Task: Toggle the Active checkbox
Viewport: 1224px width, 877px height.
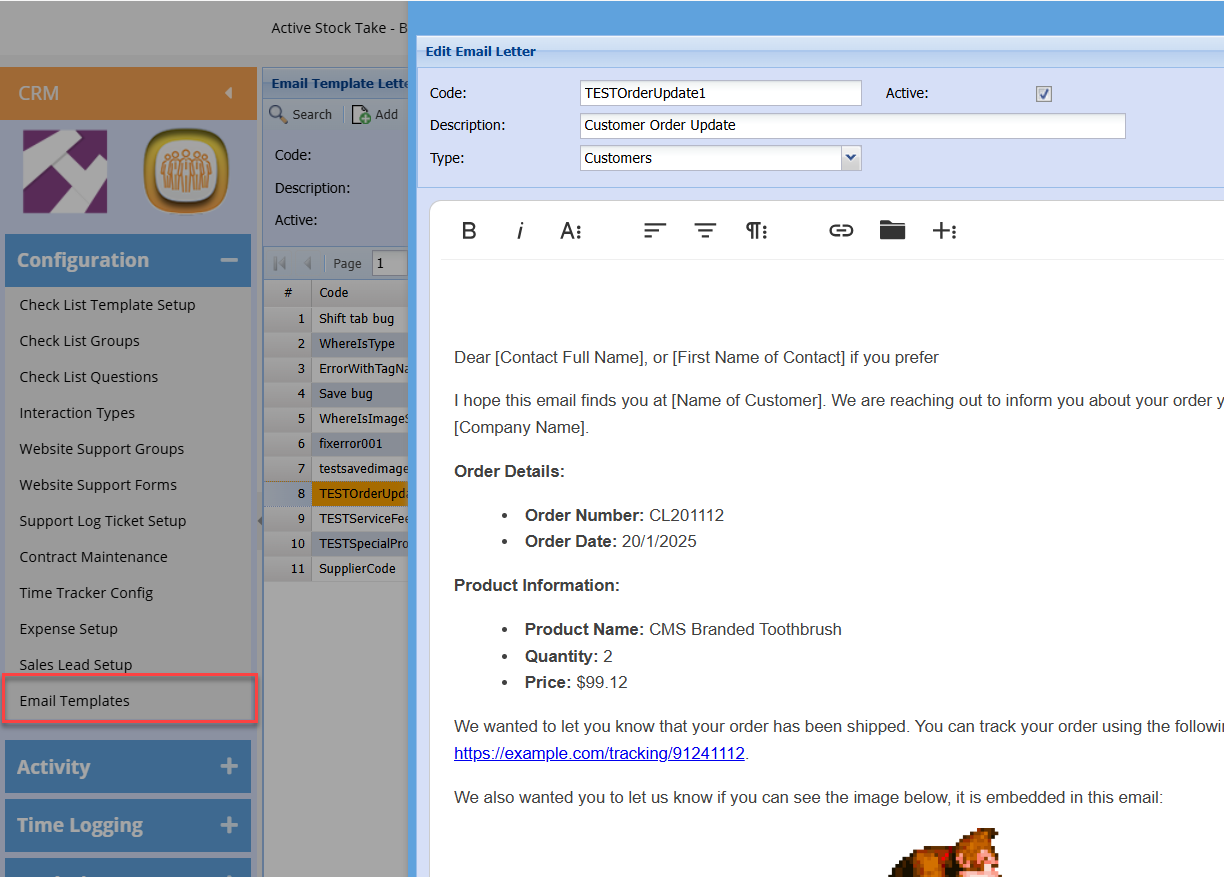Action: pyautogui.click(x=1044, y=94)
